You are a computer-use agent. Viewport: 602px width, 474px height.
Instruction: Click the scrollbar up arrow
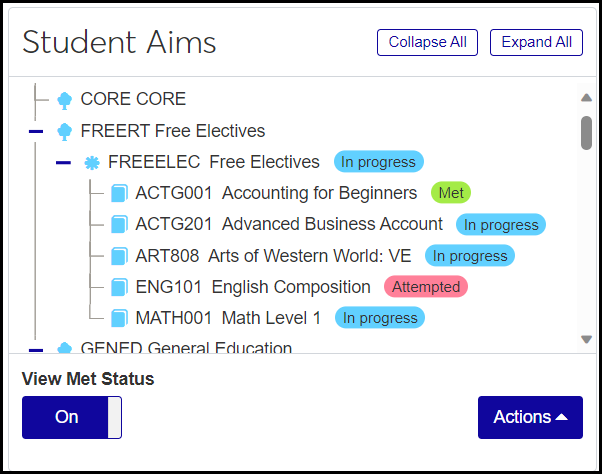[587, 98]
